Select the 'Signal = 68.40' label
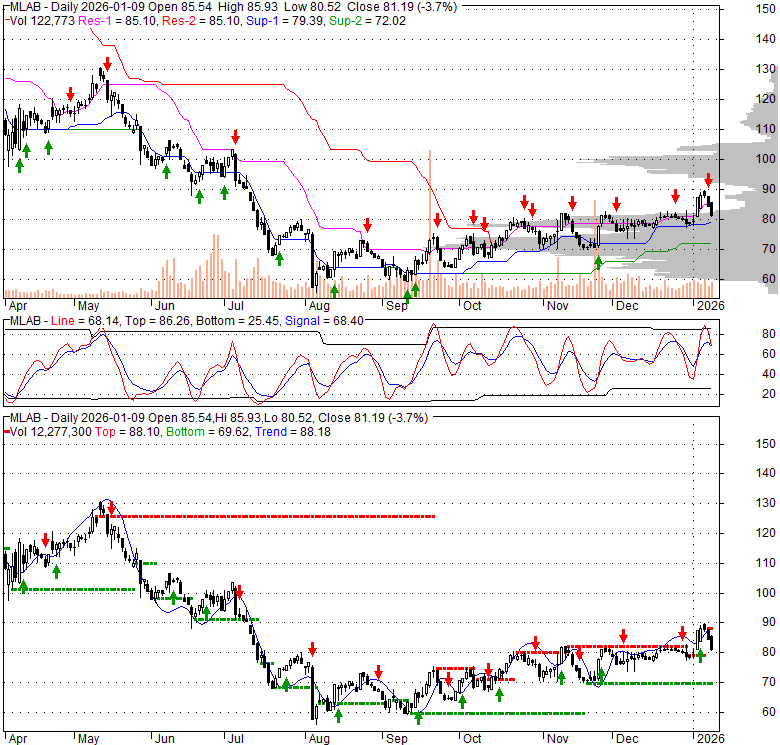Screen dimensions: 780x745 tap(324, 321)
